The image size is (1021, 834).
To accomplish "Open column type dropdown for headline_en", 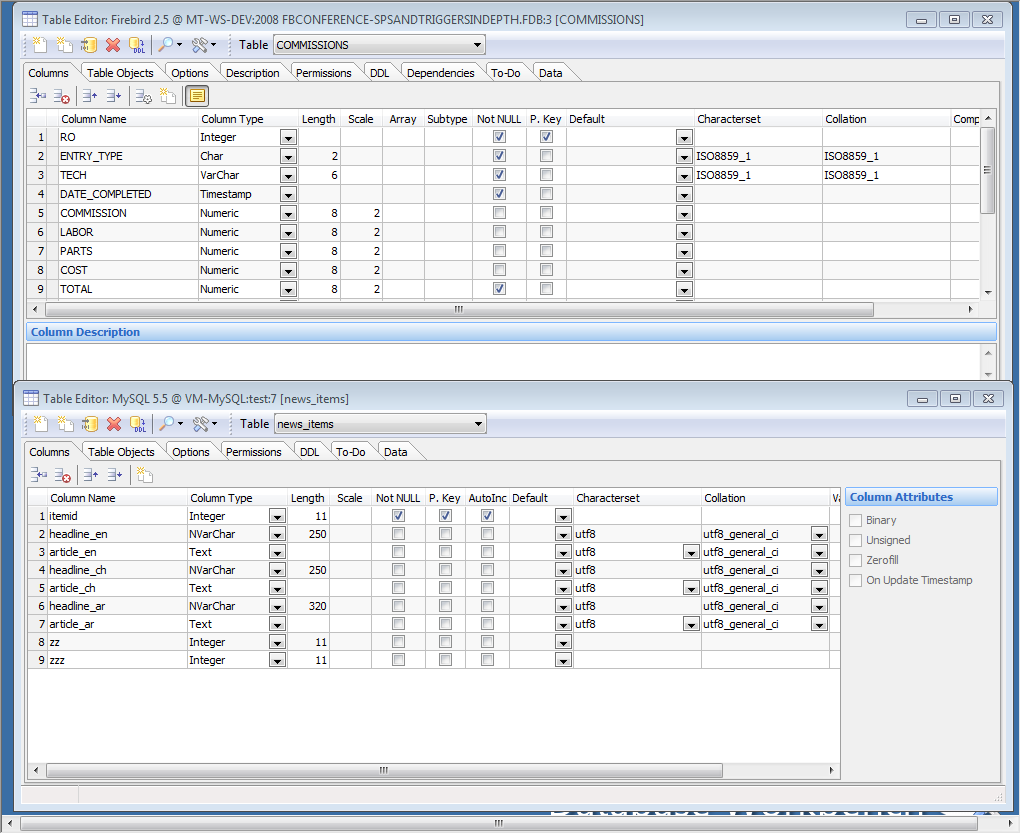I will pos(277,534).
